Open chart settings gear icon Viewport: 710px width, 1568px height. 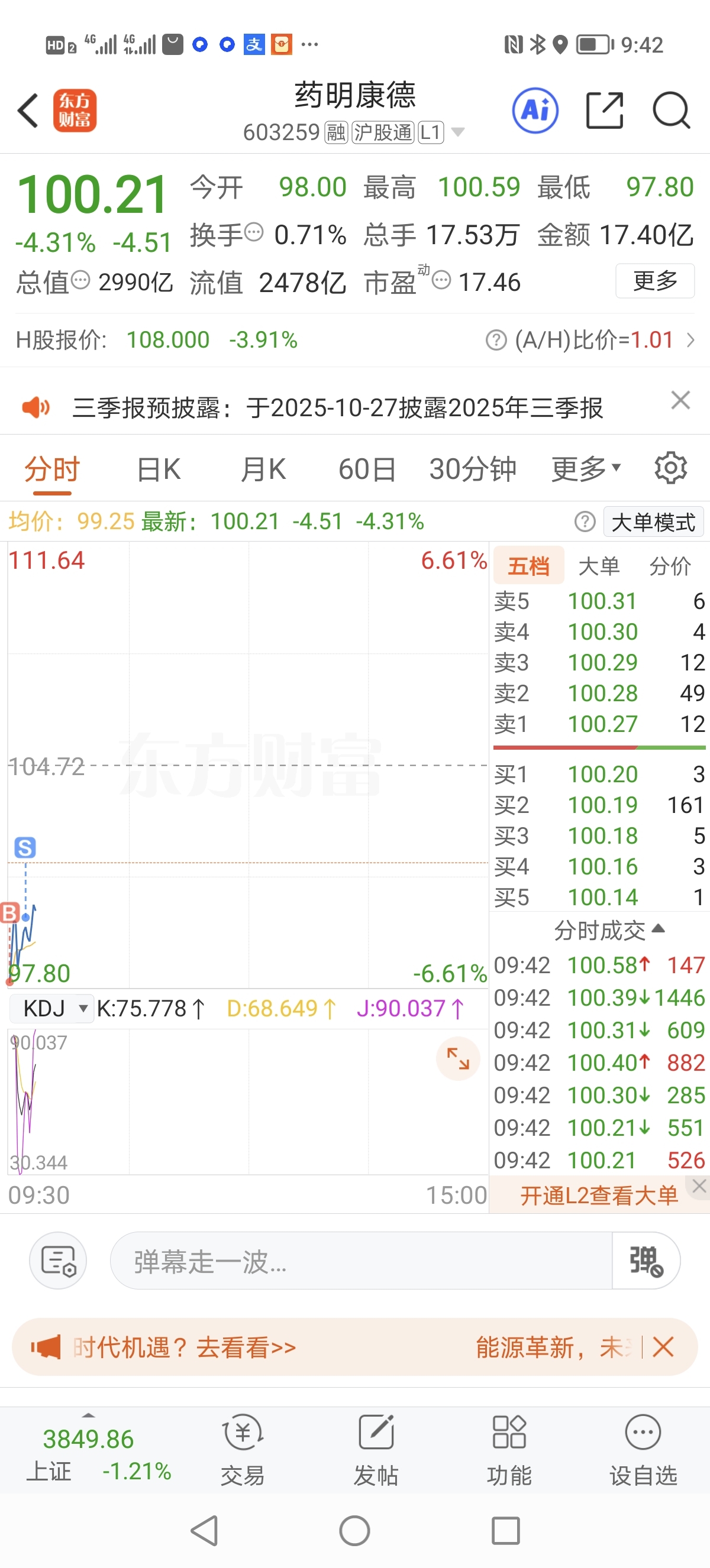click(670, 468)
